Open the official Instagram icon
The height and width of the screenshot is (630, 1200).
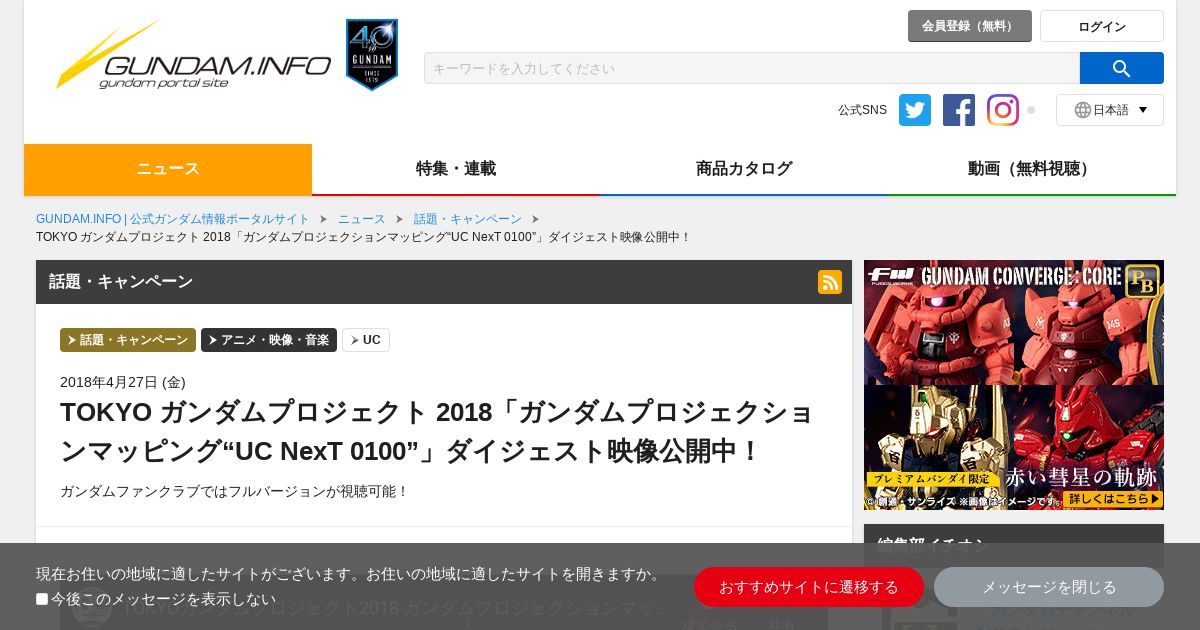(1003, 110)
